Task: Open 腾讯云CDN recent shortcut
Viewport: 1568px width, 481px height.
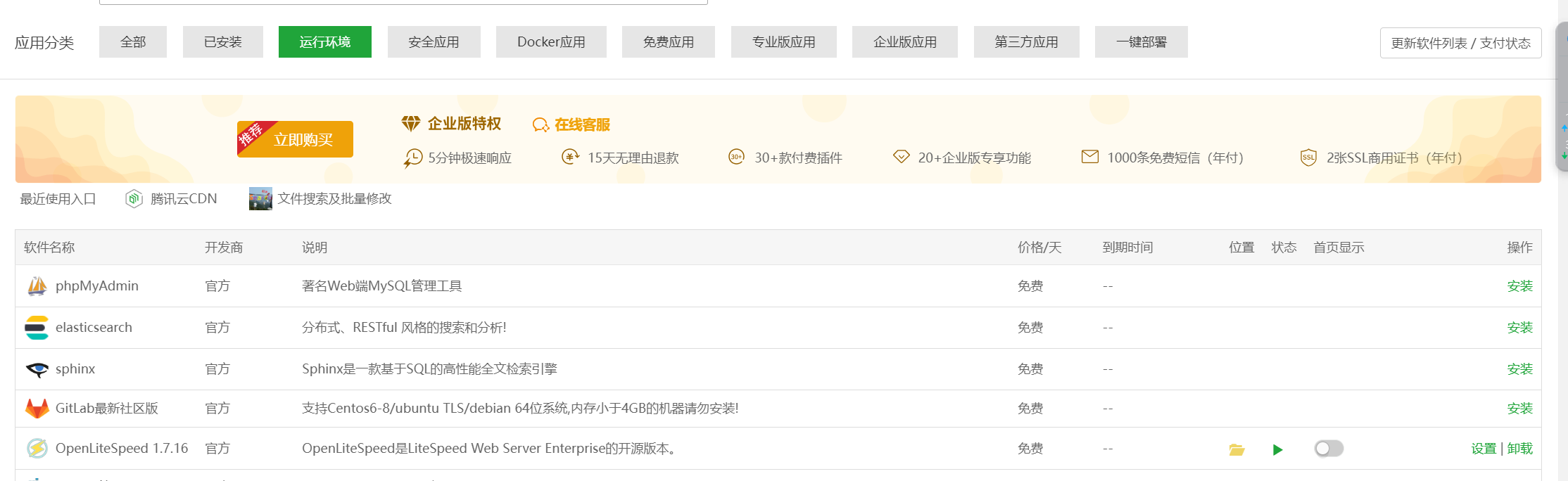Action: pyautogui.click(x=184, y=199)
